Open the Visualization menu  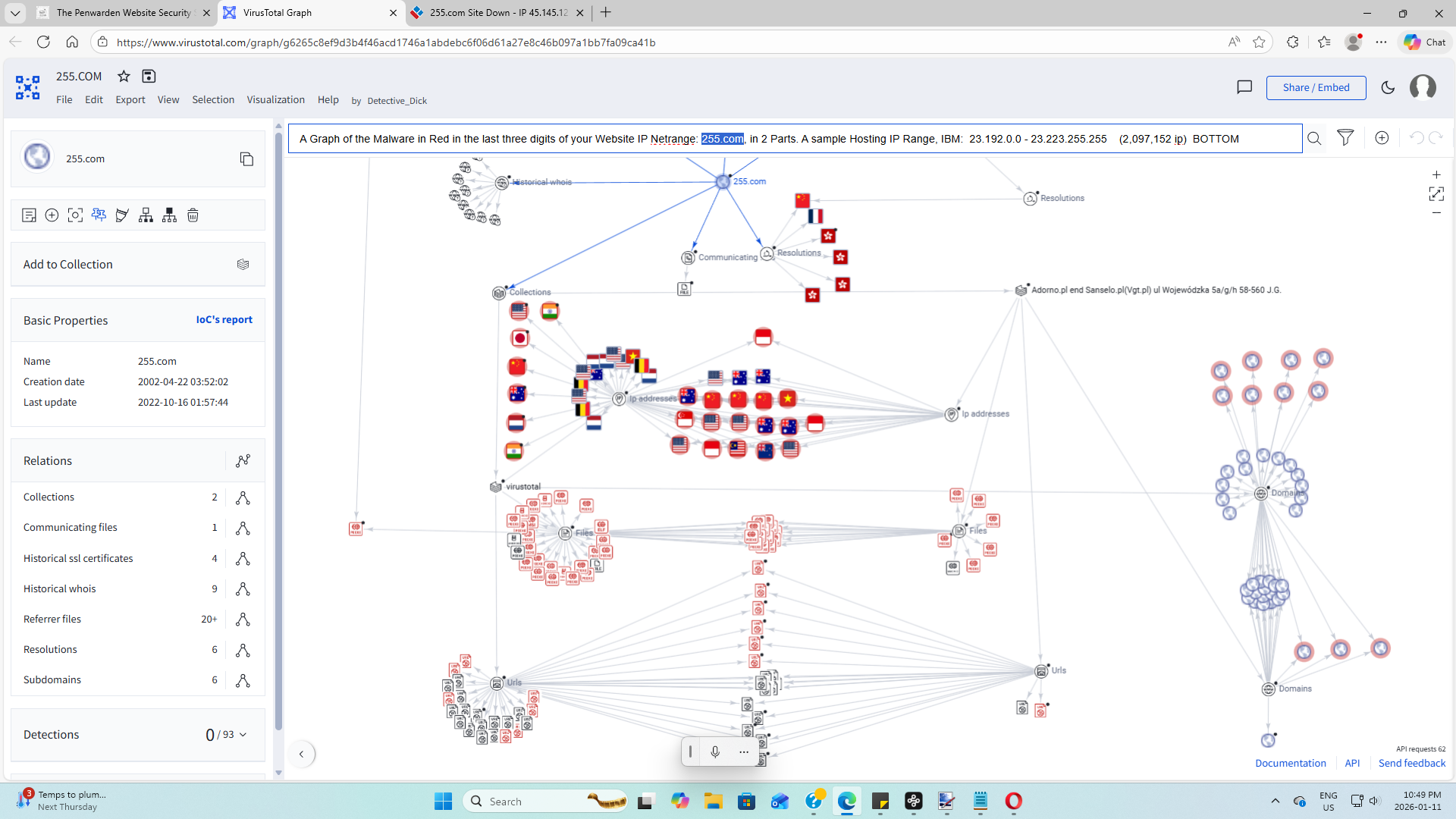(x=275, y=99)
